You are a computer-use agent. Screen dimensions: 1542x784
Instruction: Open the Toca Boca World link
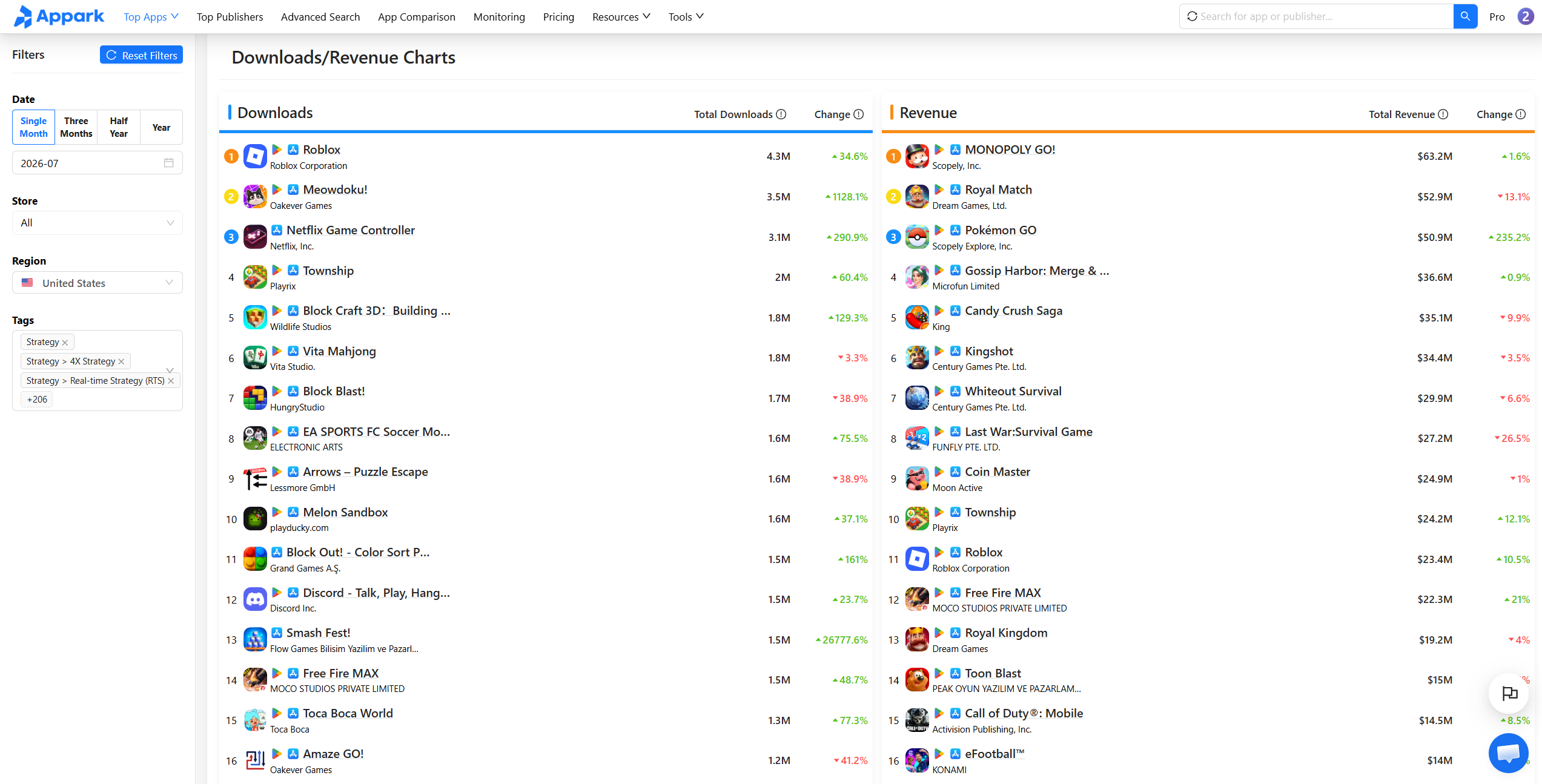coord(348,713)
